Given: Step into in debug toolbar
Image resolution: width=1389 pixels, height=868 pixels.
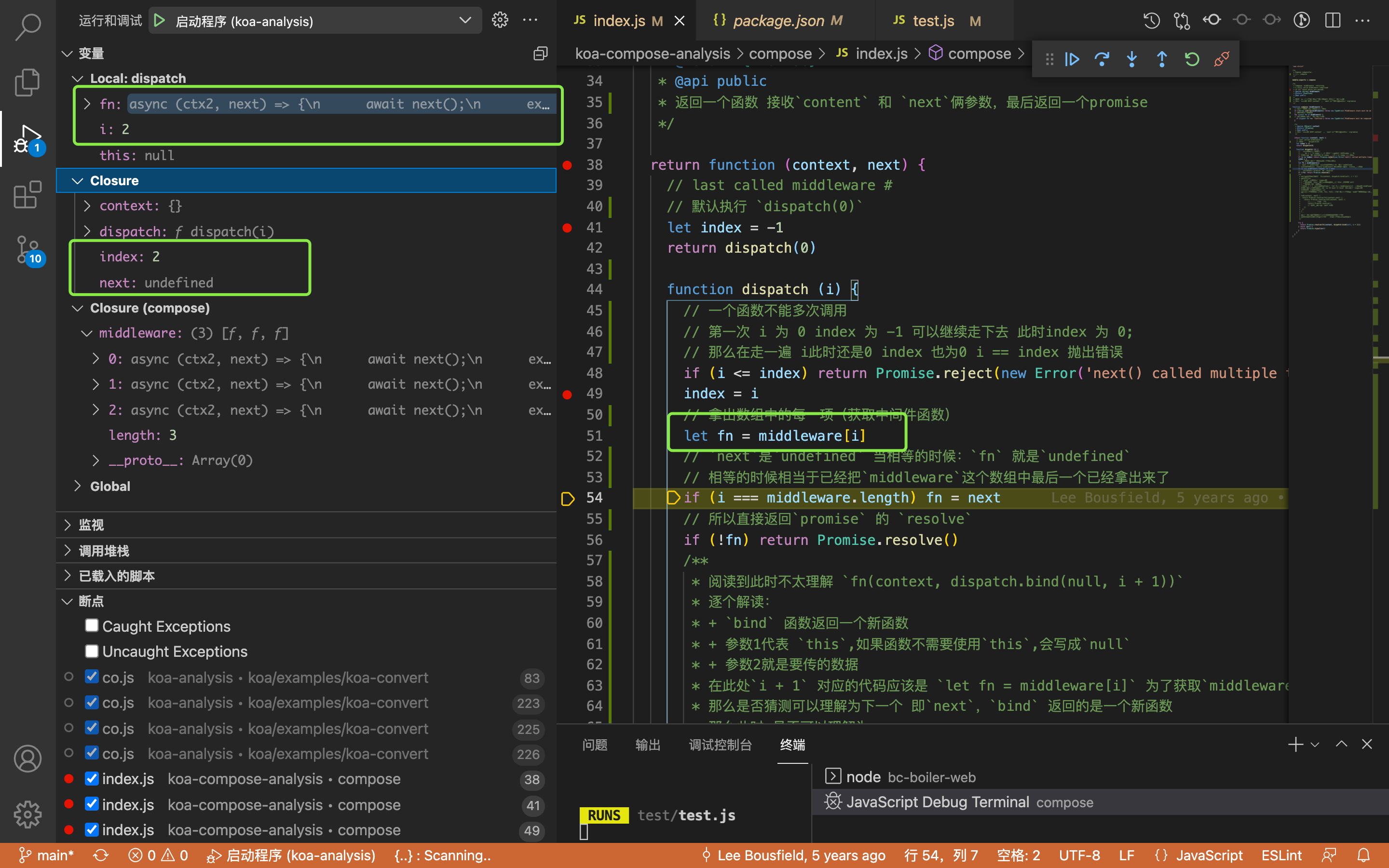Looking at the screenshot, I should 1132,59.
